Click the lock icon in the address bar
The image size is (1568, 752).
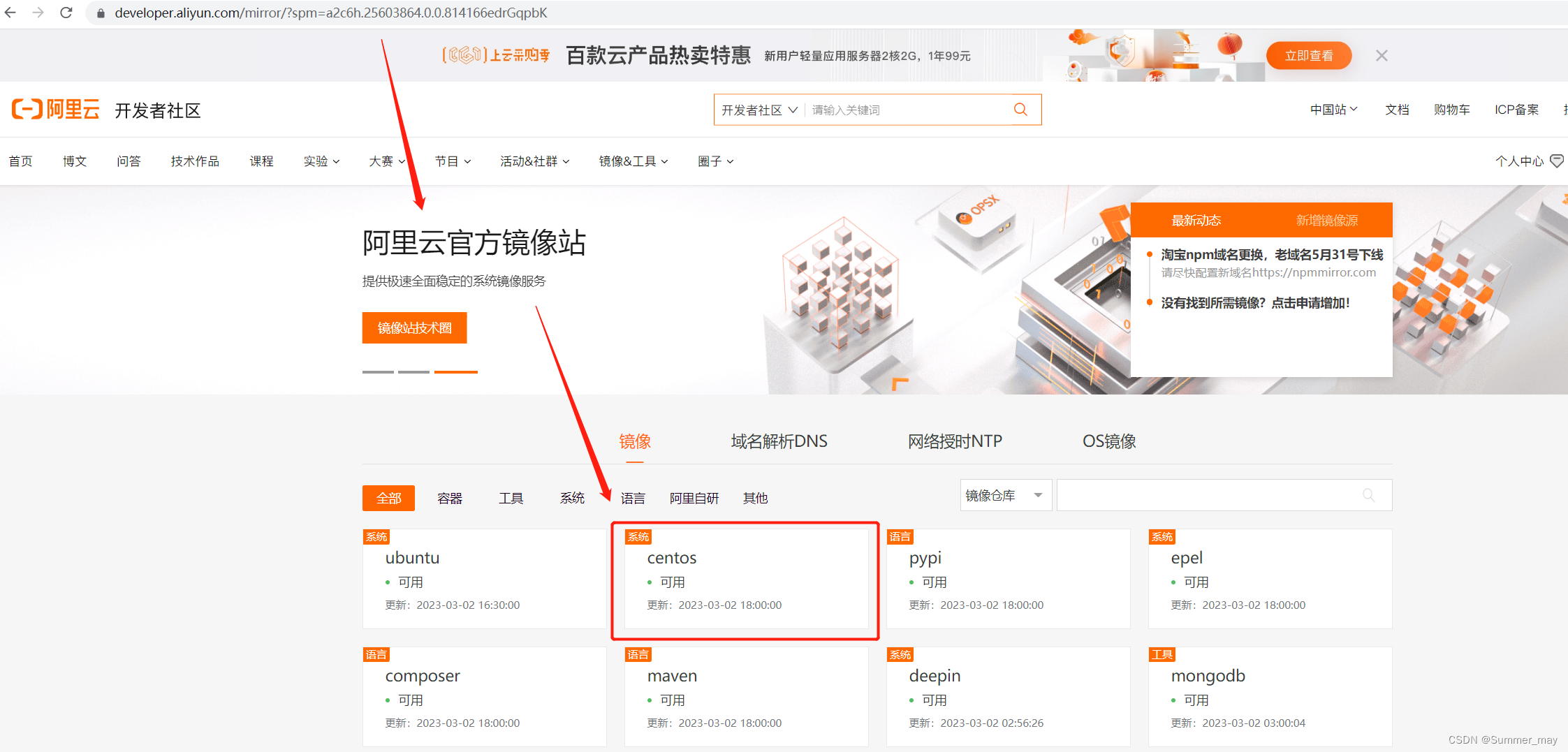point(101,13)
